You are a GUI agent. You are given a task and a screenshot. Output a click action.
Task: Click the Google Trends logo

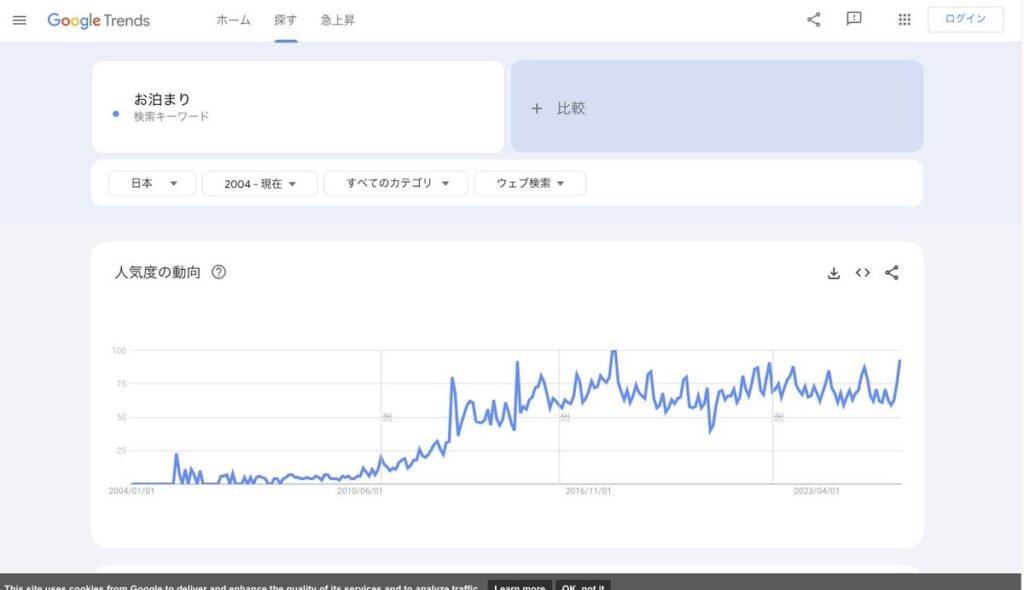(98, 20)
